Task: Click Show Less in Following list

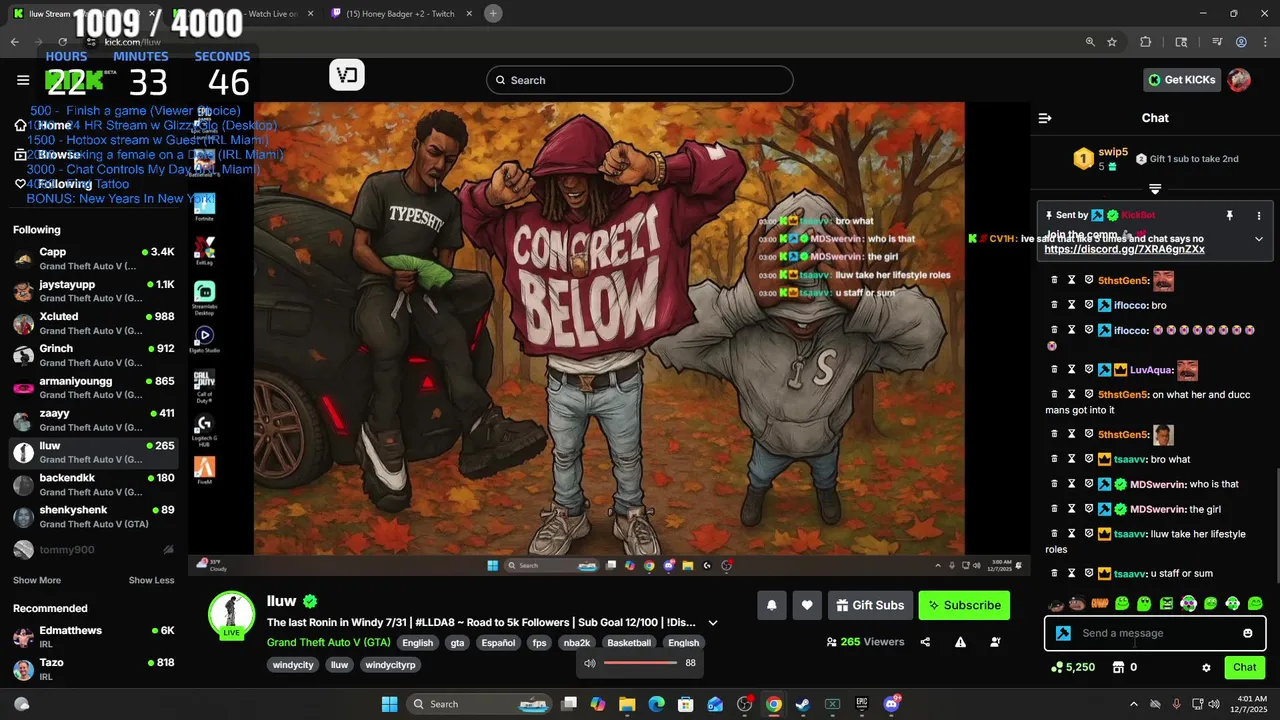Action: pyautogui.click(x=151, y=580)
